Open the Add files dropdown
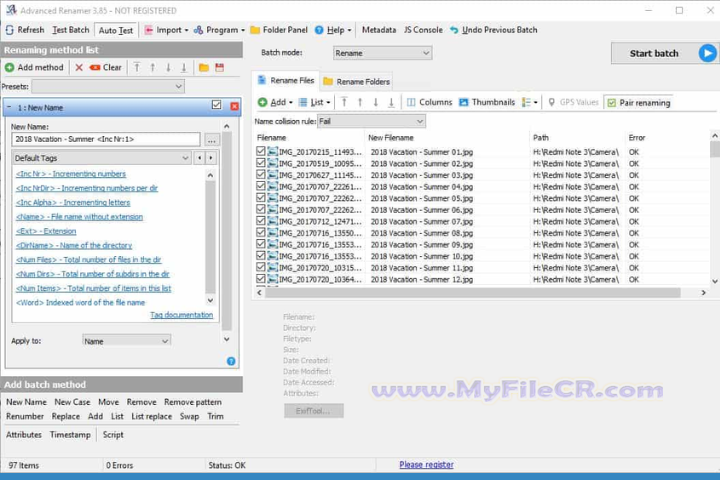This screenshot has width=720, height=480. [x=275, y=102]
